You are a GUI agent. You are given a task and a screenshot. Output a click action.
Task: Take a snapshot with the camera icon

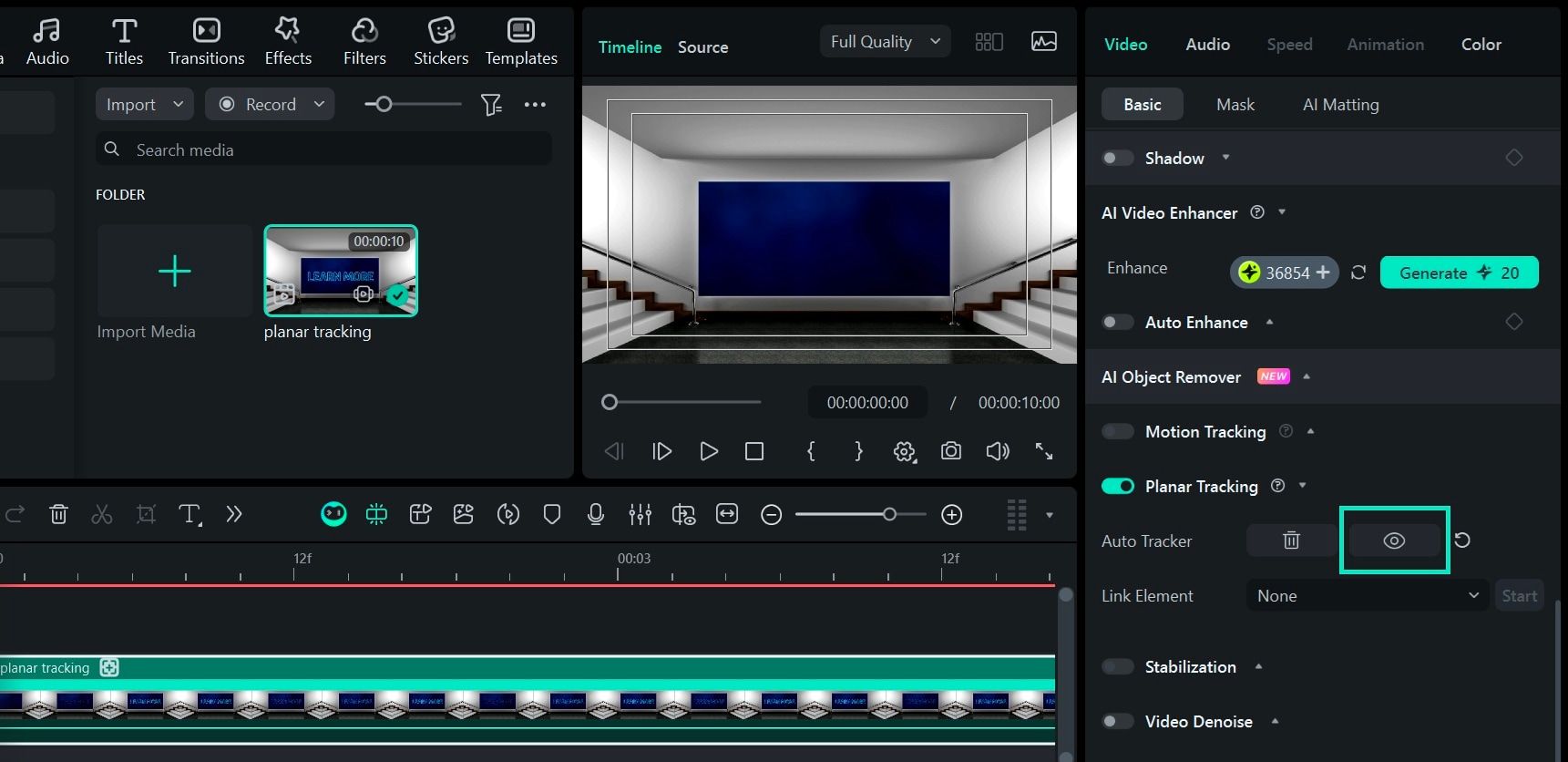[x=951, y=451]
